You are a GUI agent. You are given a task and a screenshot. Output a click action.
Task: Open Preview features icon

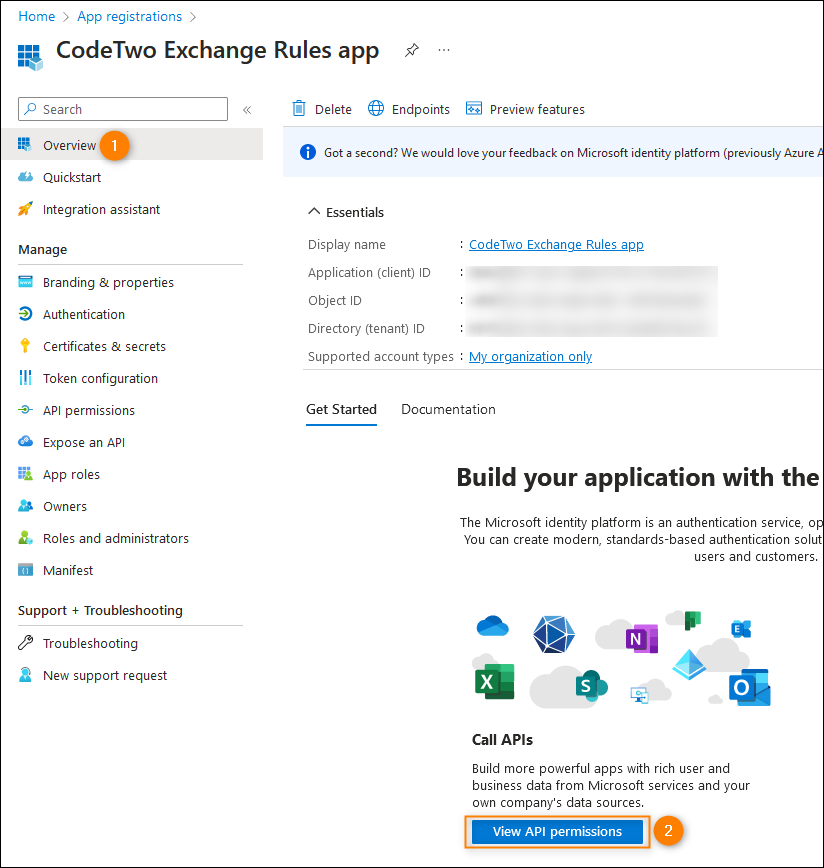[474, 108]
